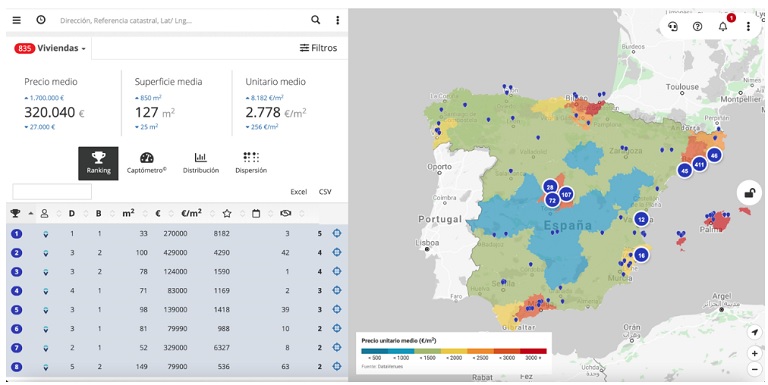Switch to the Captómetro tab
Viewport: 768px width, 385px height.
(x=147, y=163)
